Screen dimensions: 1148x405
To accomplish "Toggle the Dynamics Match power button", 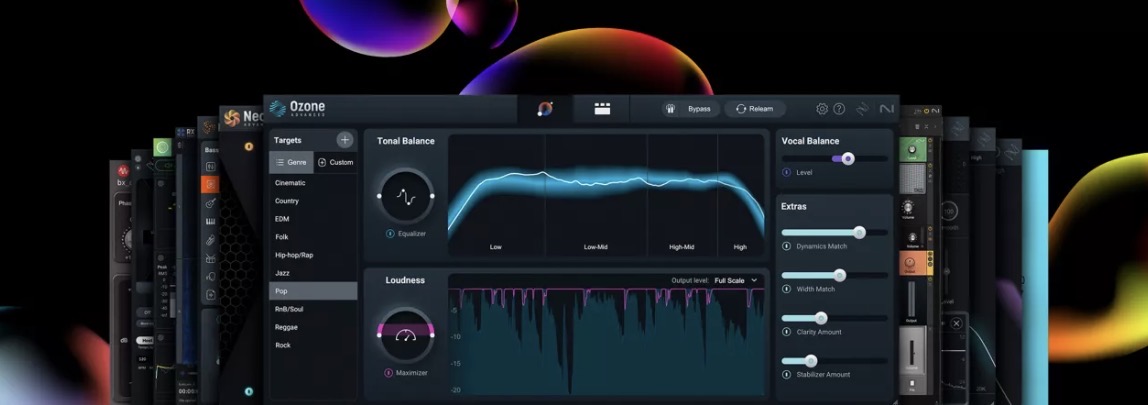I will (x=786, y=246).
